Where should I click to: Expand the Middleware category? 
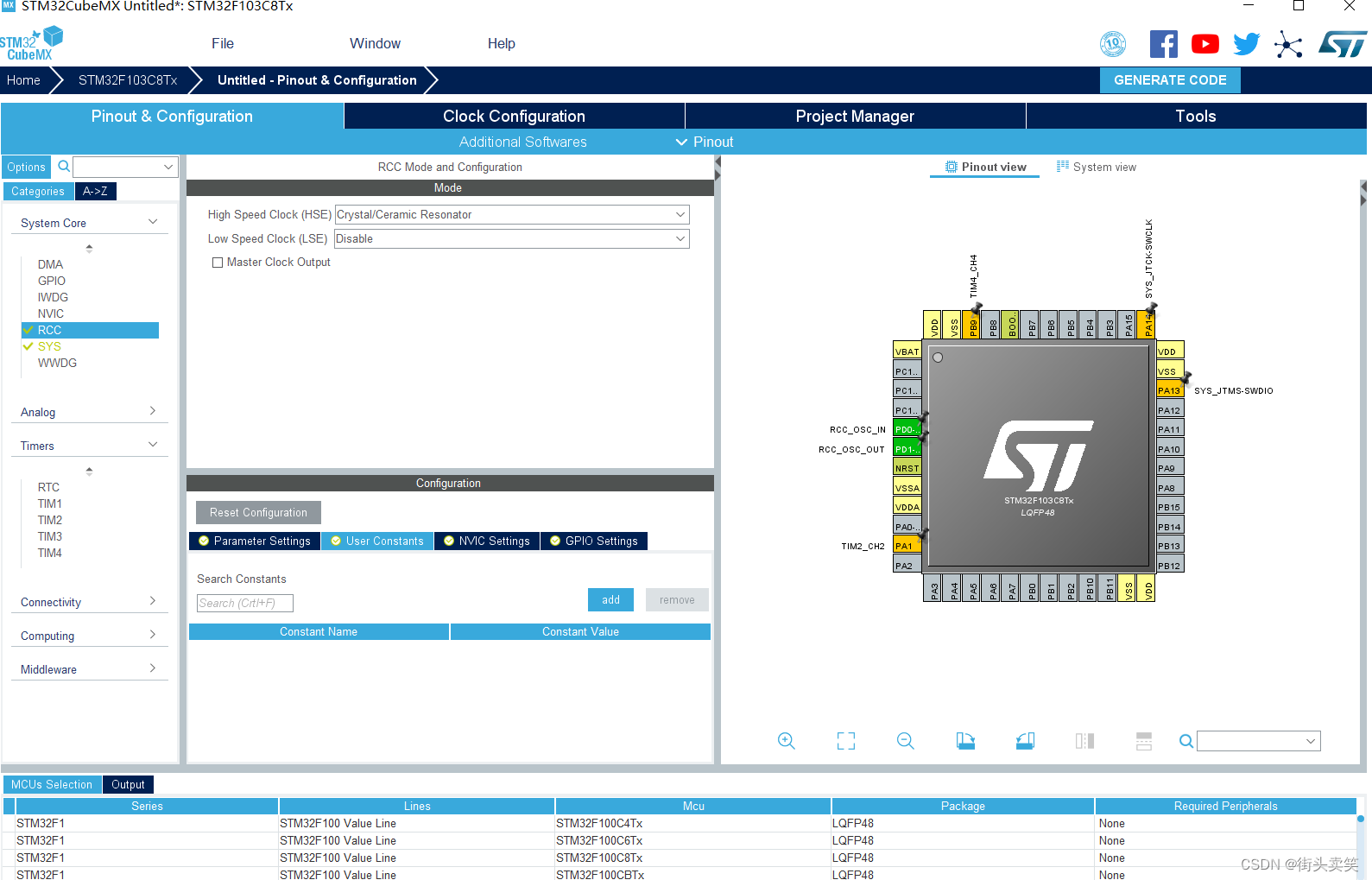coord(89,669)
